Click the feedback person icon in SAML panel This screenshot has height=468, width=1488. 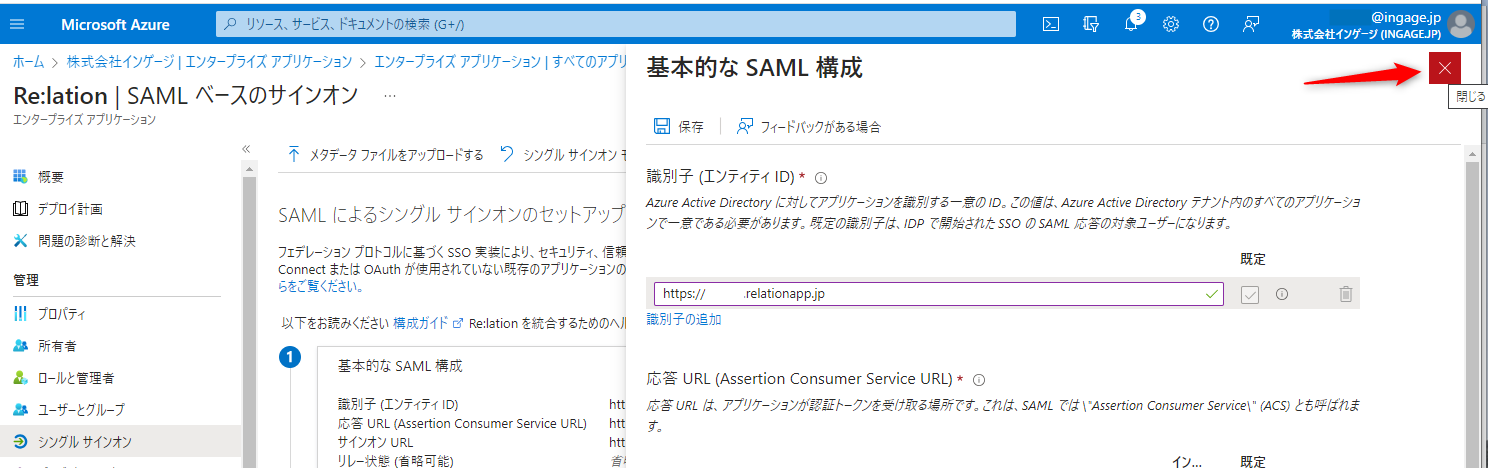744,126
